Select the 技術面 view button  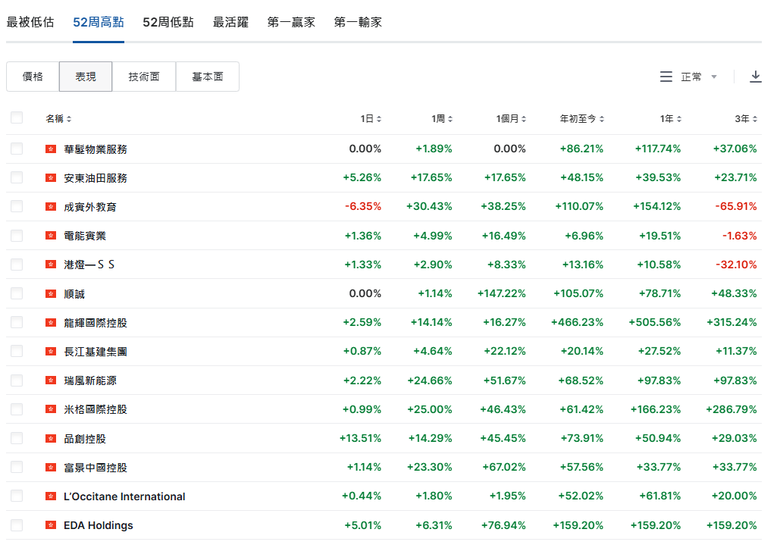[x=144, y=77]
